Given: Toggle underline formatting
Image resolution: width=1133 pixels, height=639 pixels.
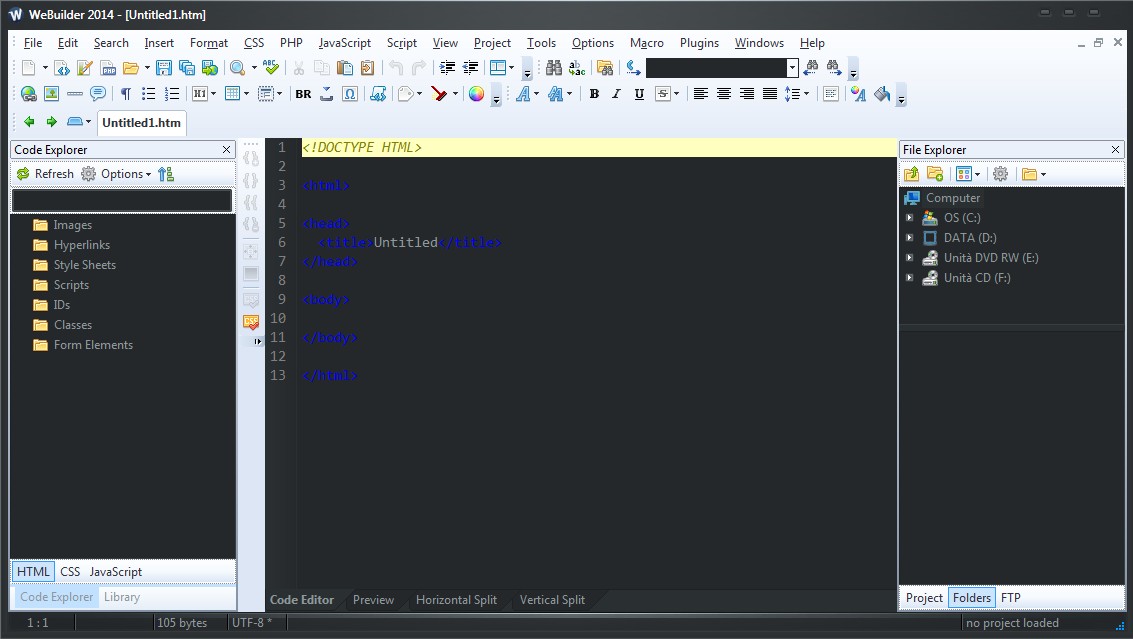Looking at the screenshot, I should point(639,94).
